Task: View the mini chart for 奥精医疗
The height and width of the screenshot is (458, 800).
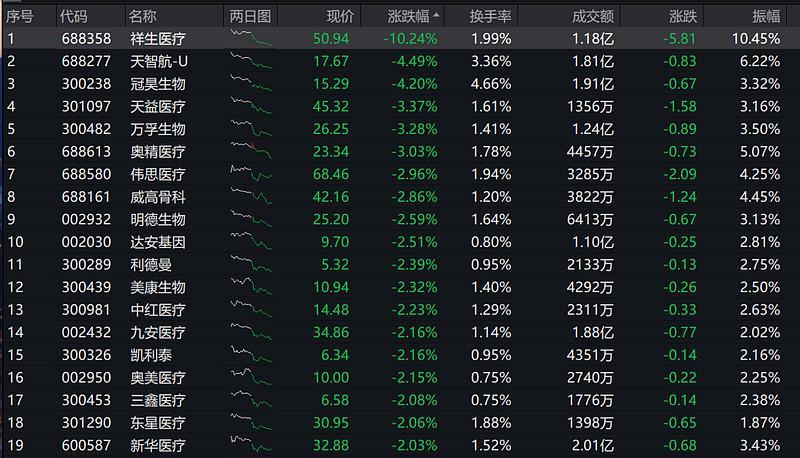Action: click(x=251, y=151)
